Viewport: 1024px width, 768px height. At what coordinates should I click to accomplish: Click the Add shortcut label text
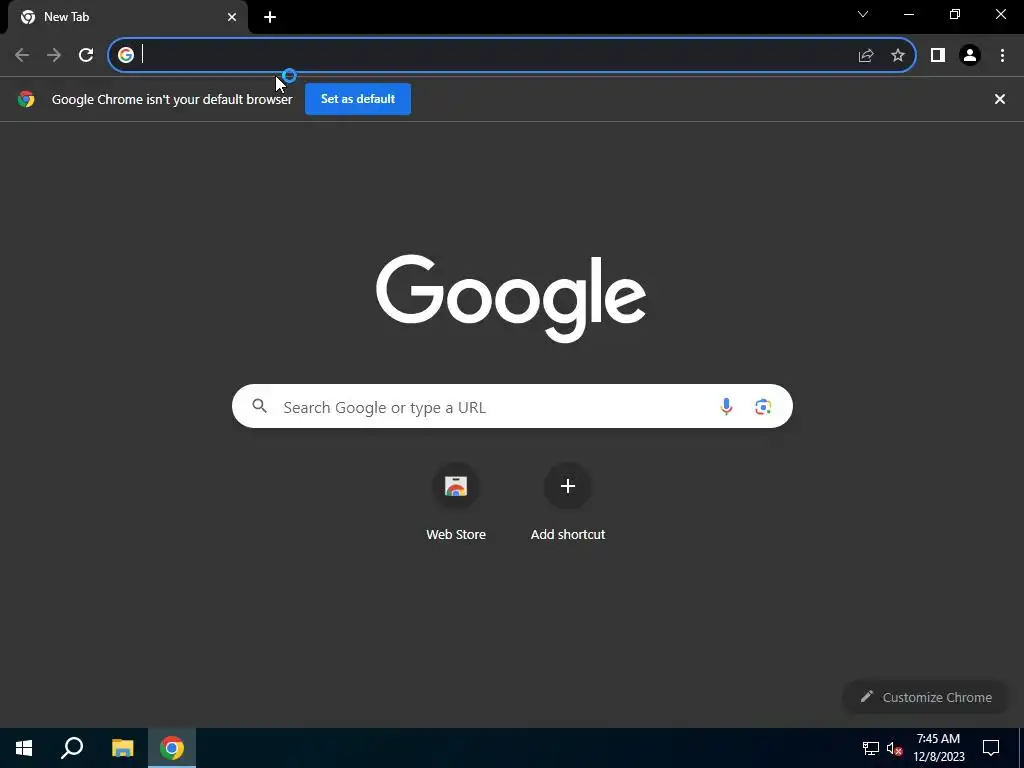tap(568, 534)
